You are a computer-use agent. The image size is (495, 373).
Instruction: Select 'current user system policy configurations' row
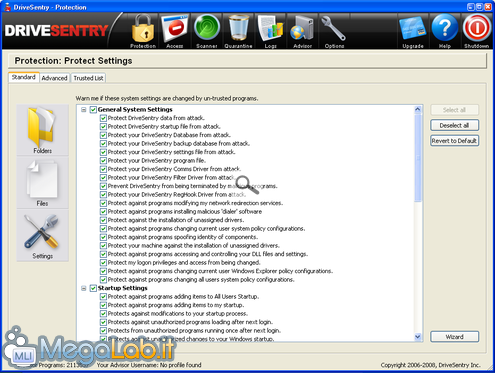[x=206, y=229]
